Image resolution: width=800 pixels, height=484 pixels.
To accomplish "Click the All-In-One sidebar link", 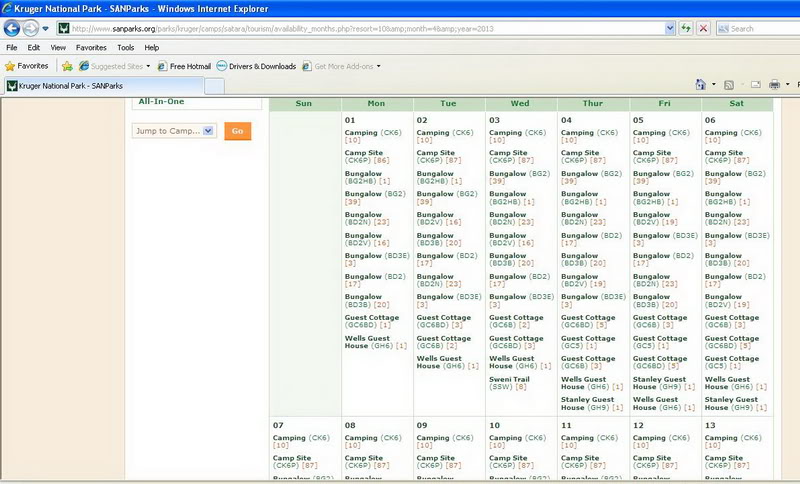I will [x=161, y=101].
